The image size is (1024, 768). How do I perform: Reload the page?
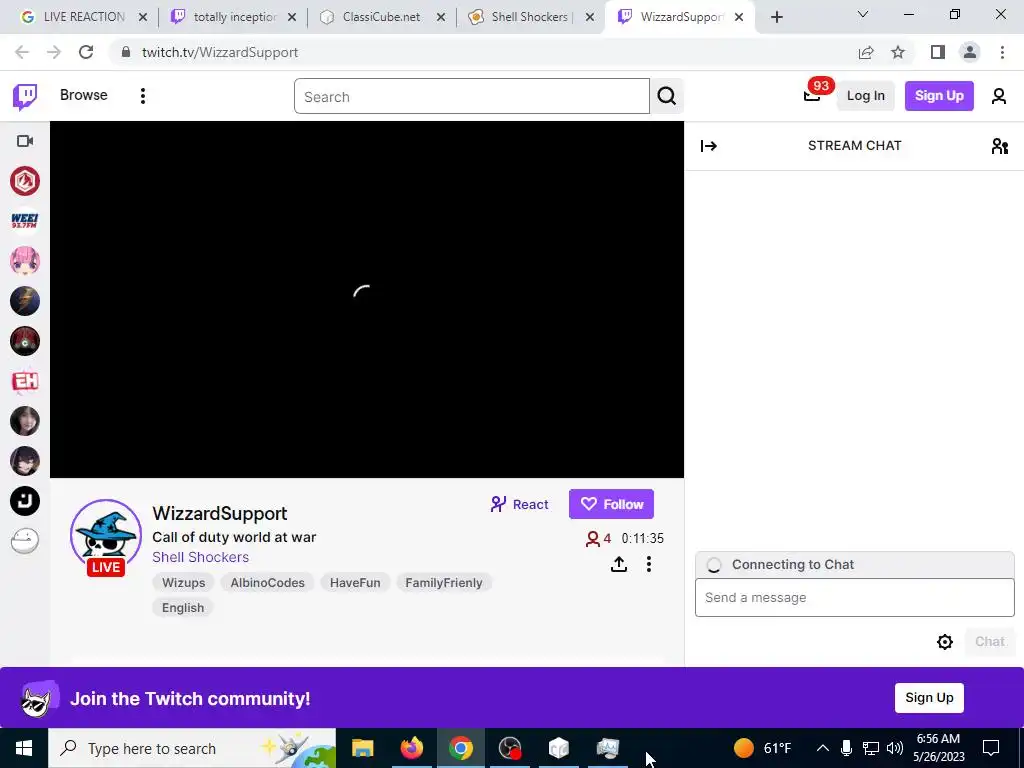tap(86, 52)
